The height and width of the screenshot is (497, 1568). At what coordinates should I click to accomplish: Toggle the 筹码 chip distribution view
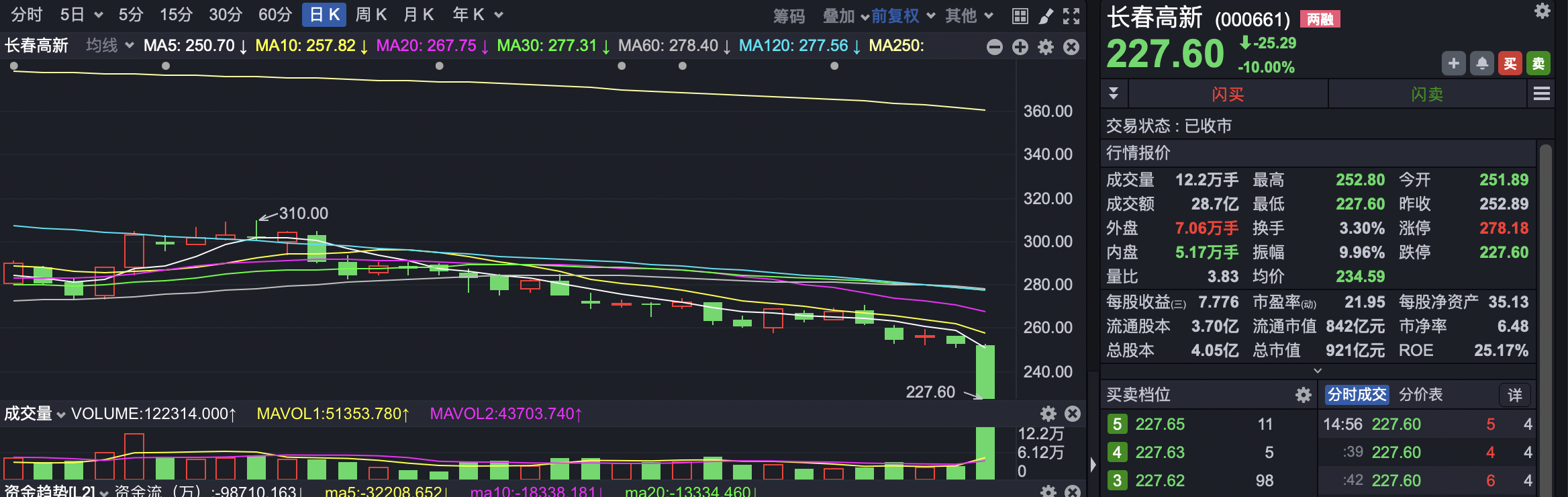click(789, 16)
